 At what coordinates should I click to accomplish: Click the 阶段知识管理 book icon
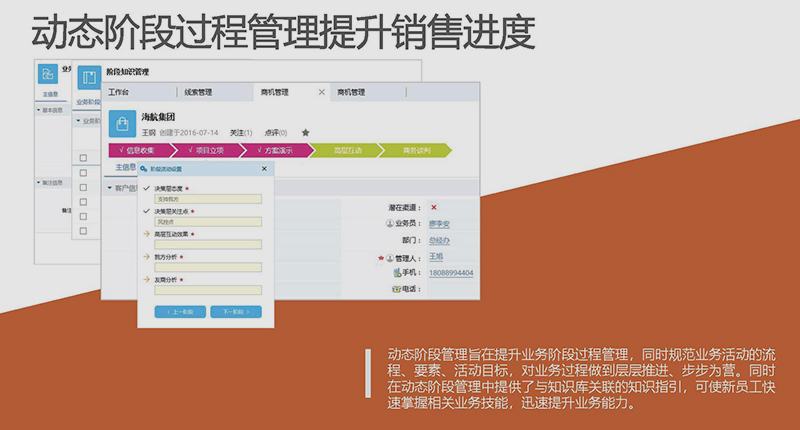pyautogui.click(x=90, y=77)
